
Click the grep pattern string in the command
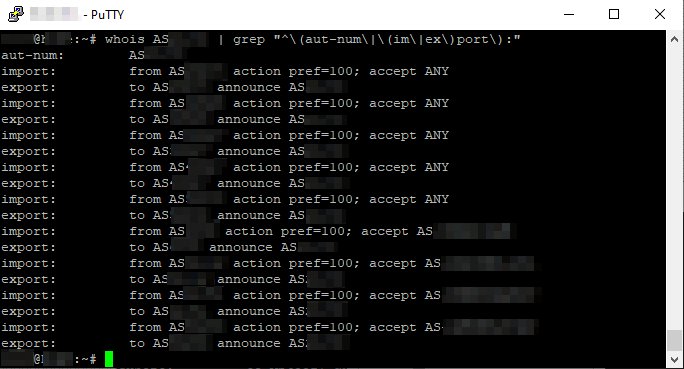pos(397,40)
